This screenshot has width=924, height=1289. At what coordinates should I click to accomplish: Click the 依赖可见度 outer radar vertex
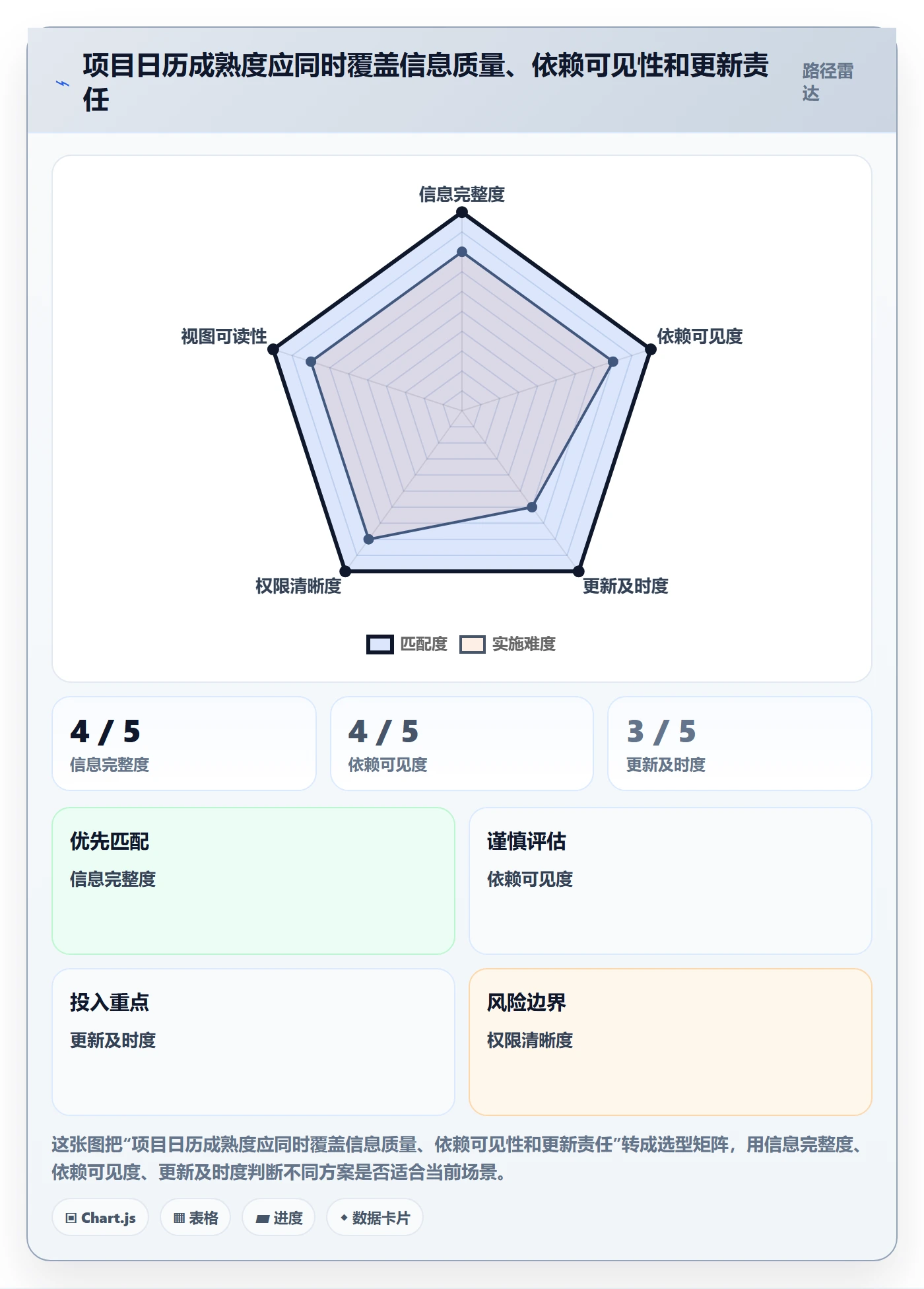click(651, 349)
